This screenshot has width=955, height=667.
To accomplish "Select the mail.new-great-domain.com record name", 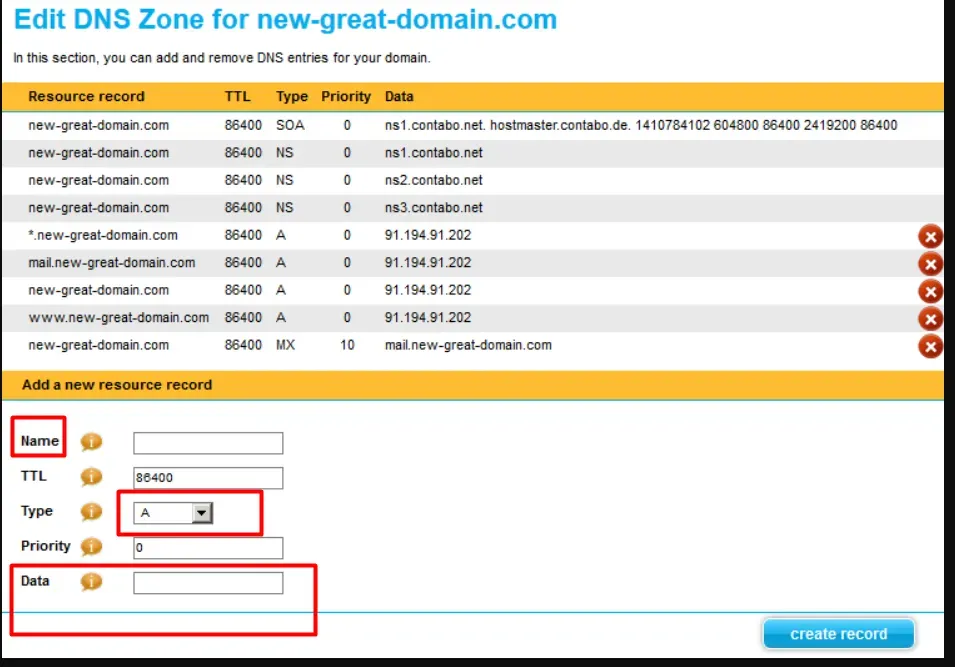I will [111, 263].
